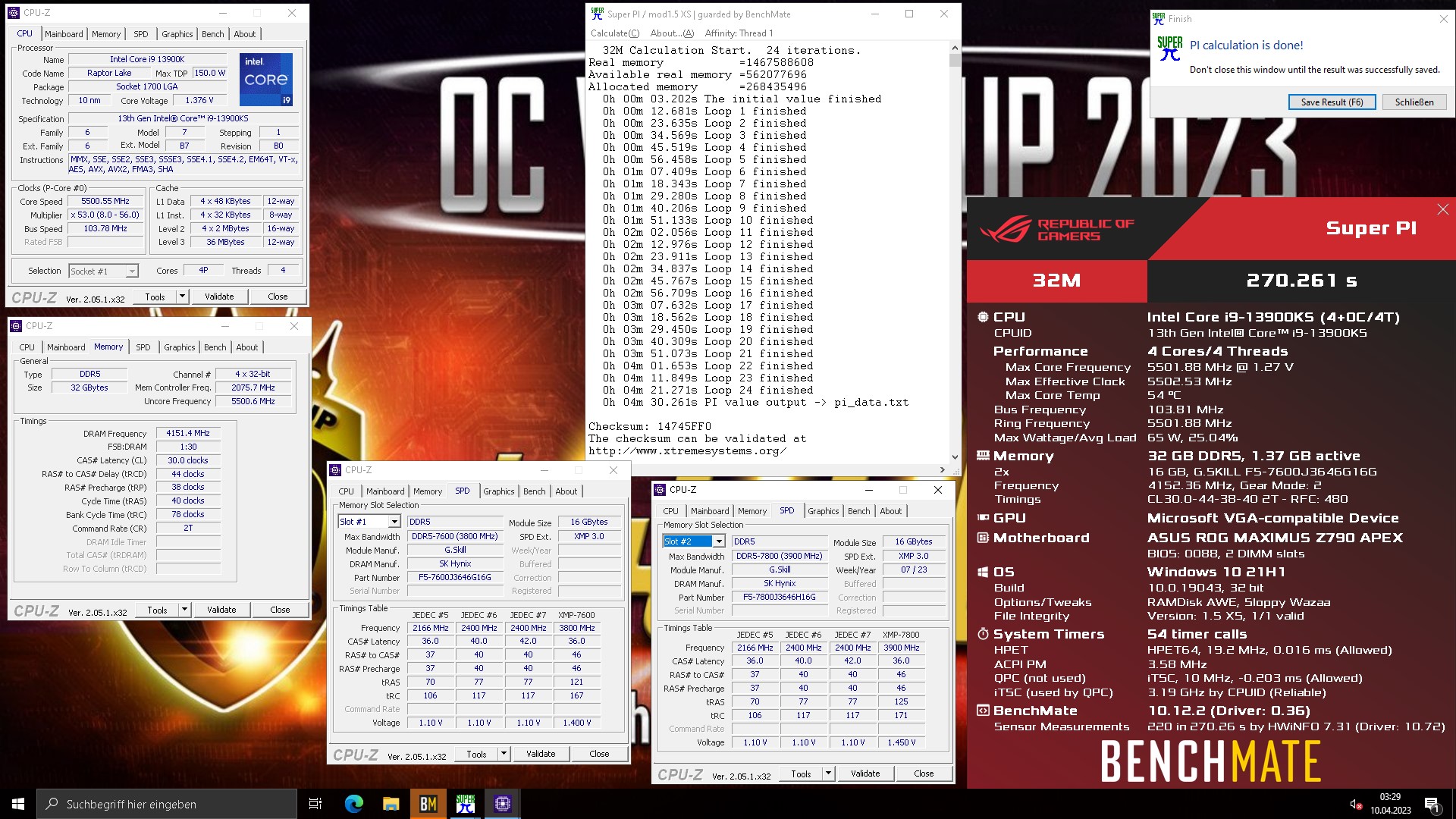Click the Schließen button
Image resolution: width=1456 pixels, height=819 pixels.
pos(1414,102)
